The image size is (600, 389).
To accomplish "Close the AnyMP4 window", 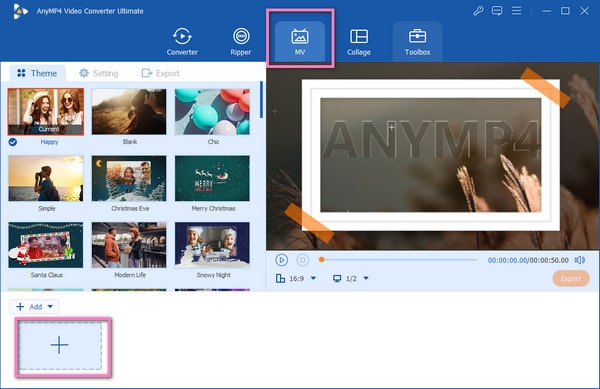I will 584,11.
